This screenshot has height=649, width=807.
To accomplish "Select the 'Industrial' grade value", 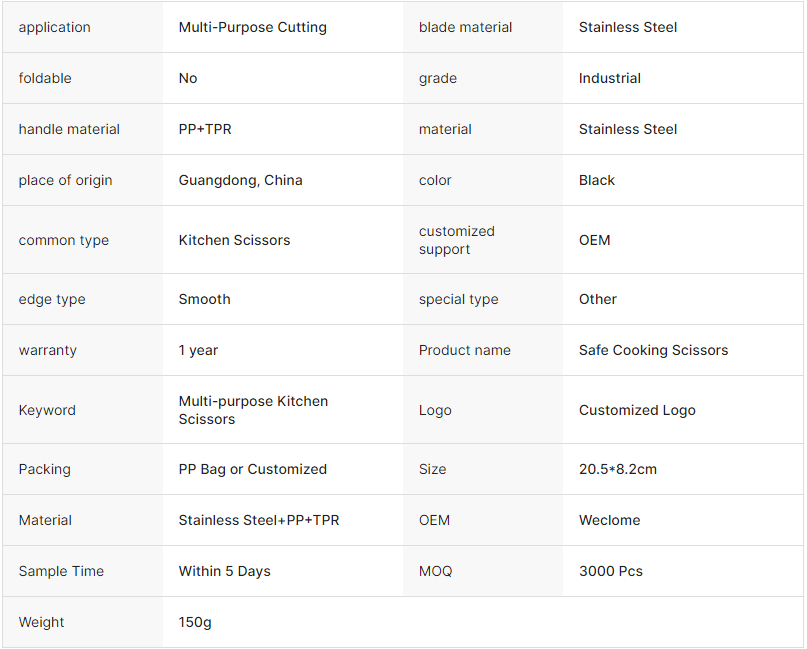I will point(609,78).
